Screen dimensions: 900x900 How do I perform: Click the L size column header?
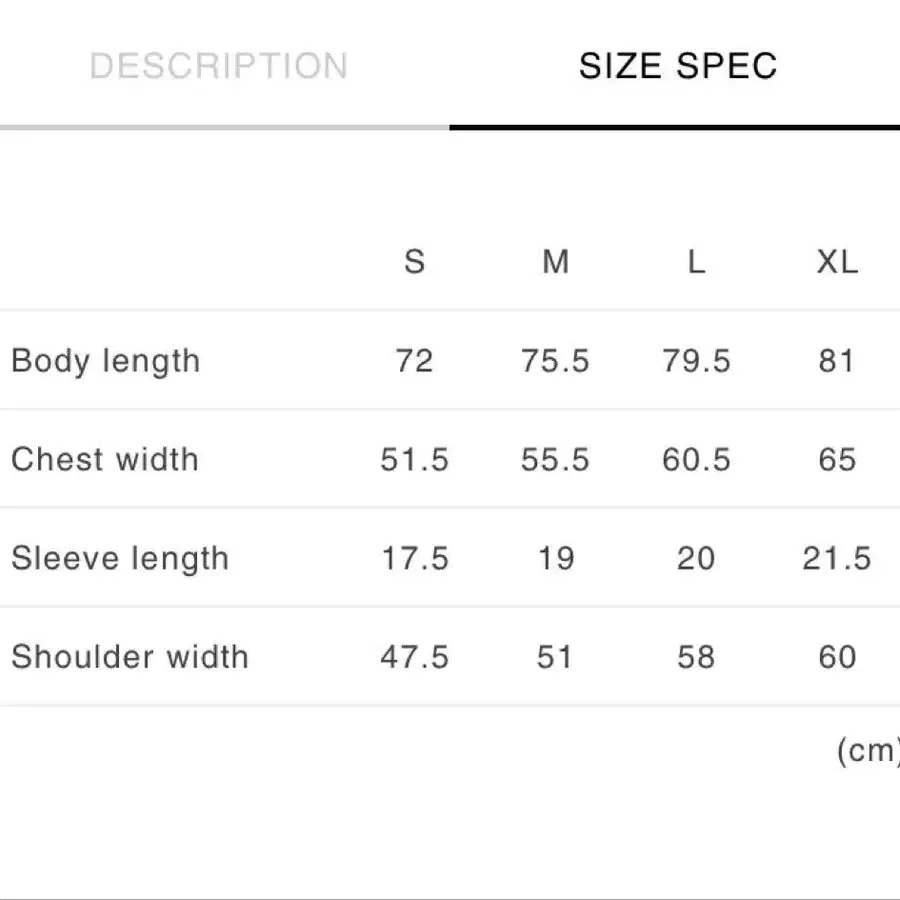(696, 262)
